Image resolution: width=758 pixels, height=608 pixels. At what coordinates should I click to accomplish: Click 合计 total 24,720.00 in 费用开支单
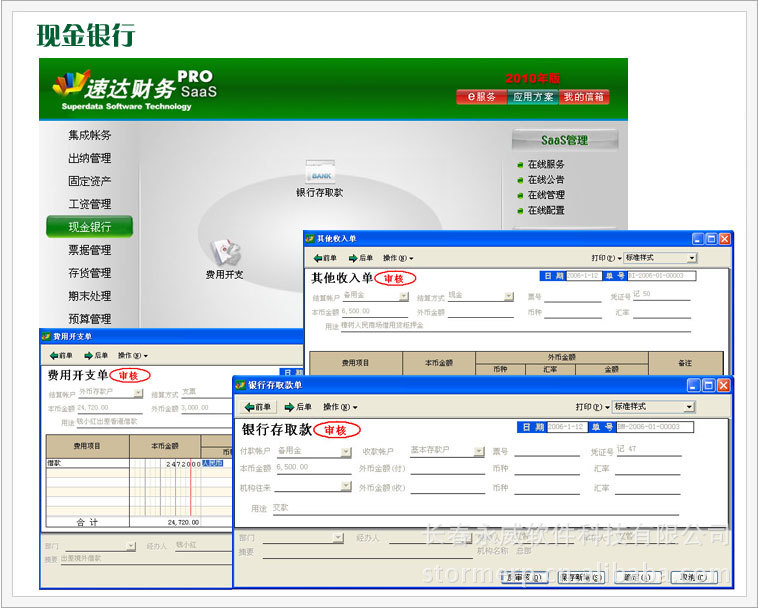183,522
